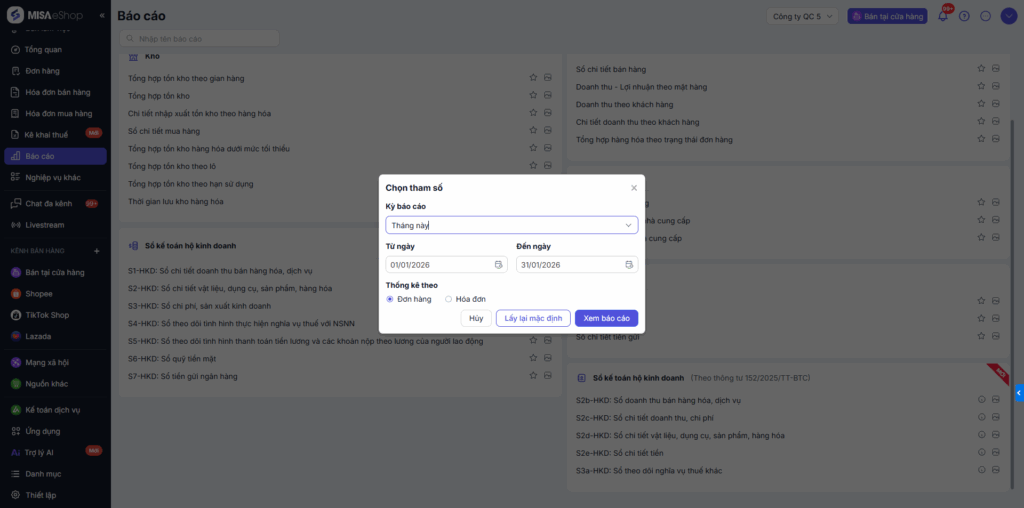Click the icon after Tổng hợp tồn kho theo lô's star
The height and width of the screenshot is (508, 1024).
pyautogui.click(x=547, y=166)
